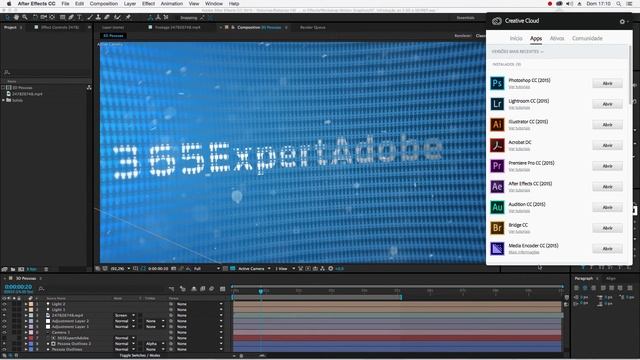Select the Pan Behind anchor point tool
The image size is (640, 360).
coord(52,18)
